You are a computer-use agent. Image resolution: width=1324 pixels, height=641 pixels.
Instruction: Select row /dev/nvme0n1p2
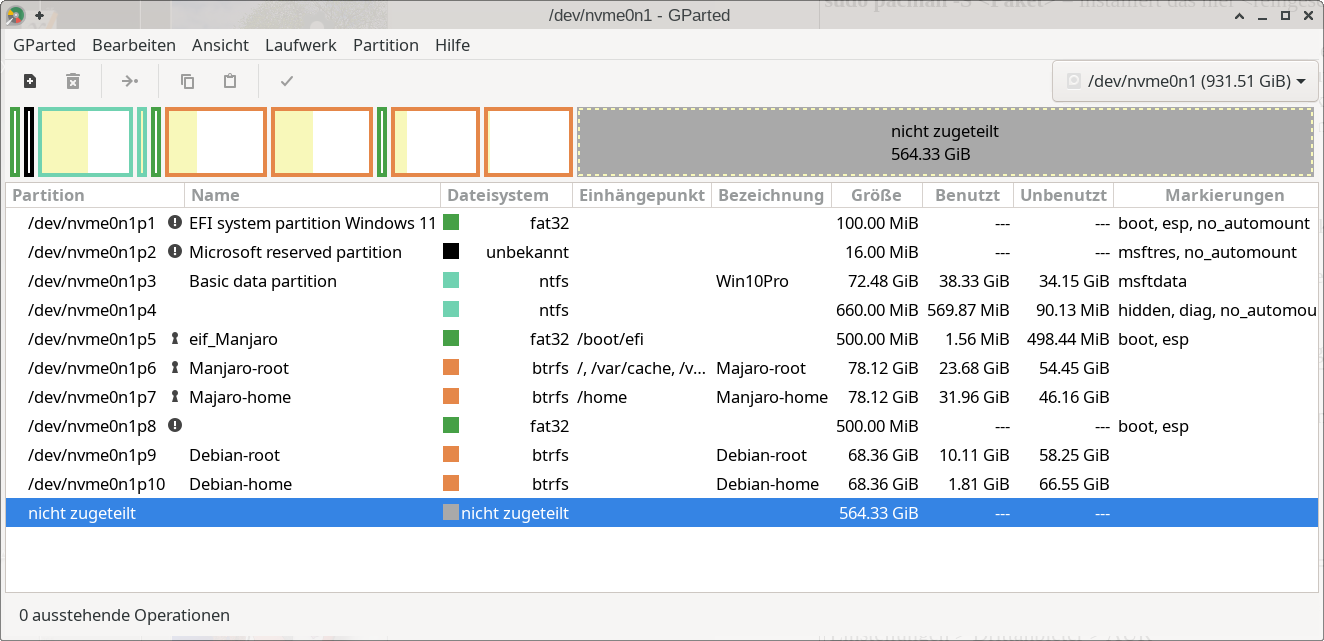pos(661,252)
